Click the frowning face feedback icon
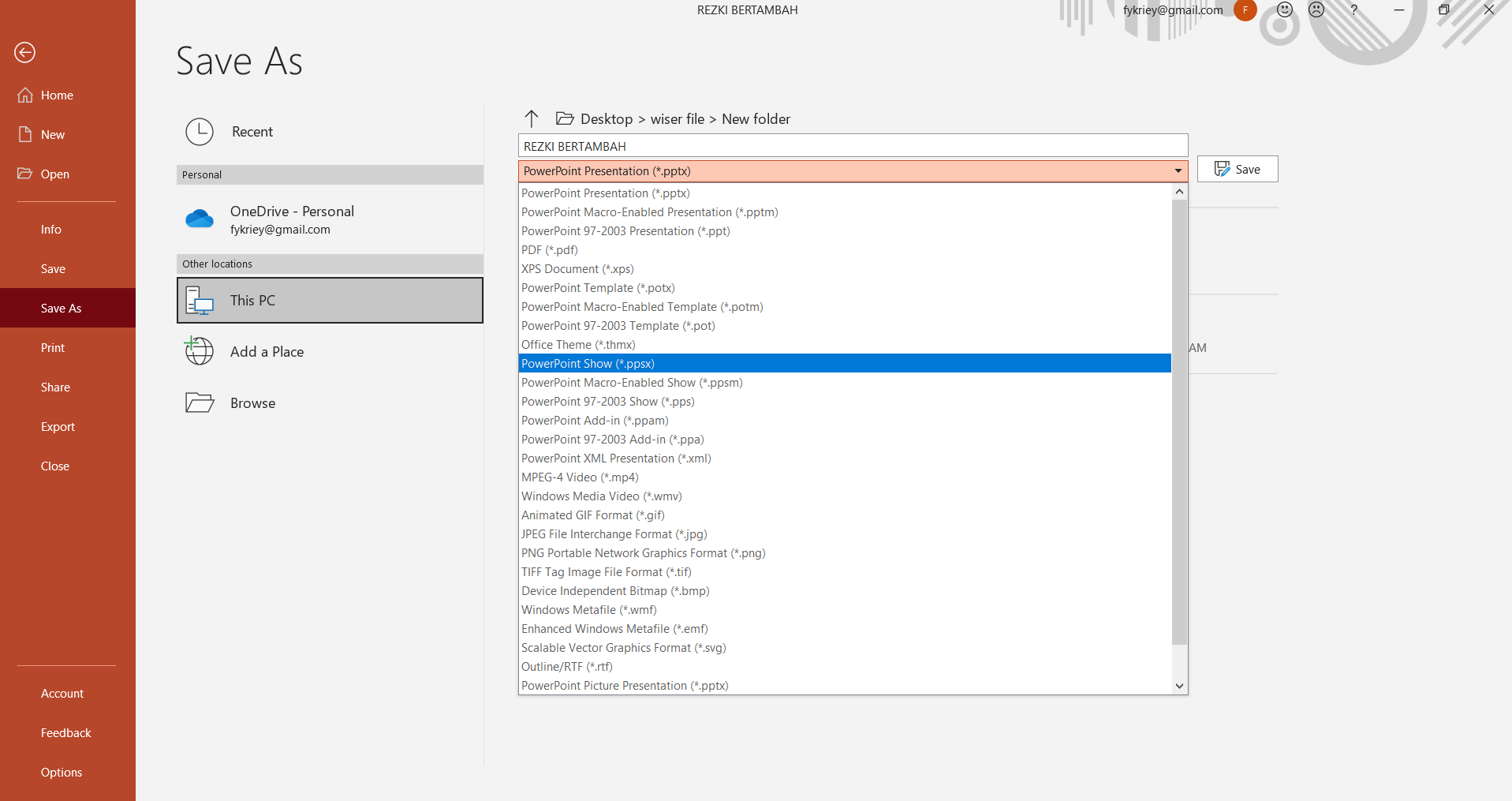Screen dimensions: 1512x801 1316,10
